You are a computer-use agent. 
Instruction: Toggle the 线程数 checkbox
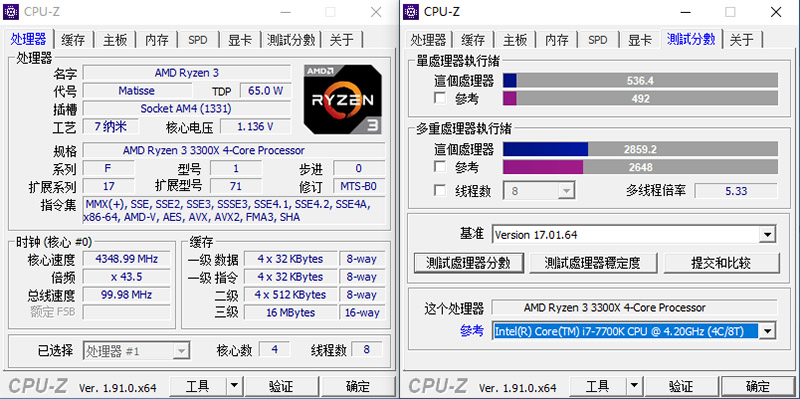point(440,191)
